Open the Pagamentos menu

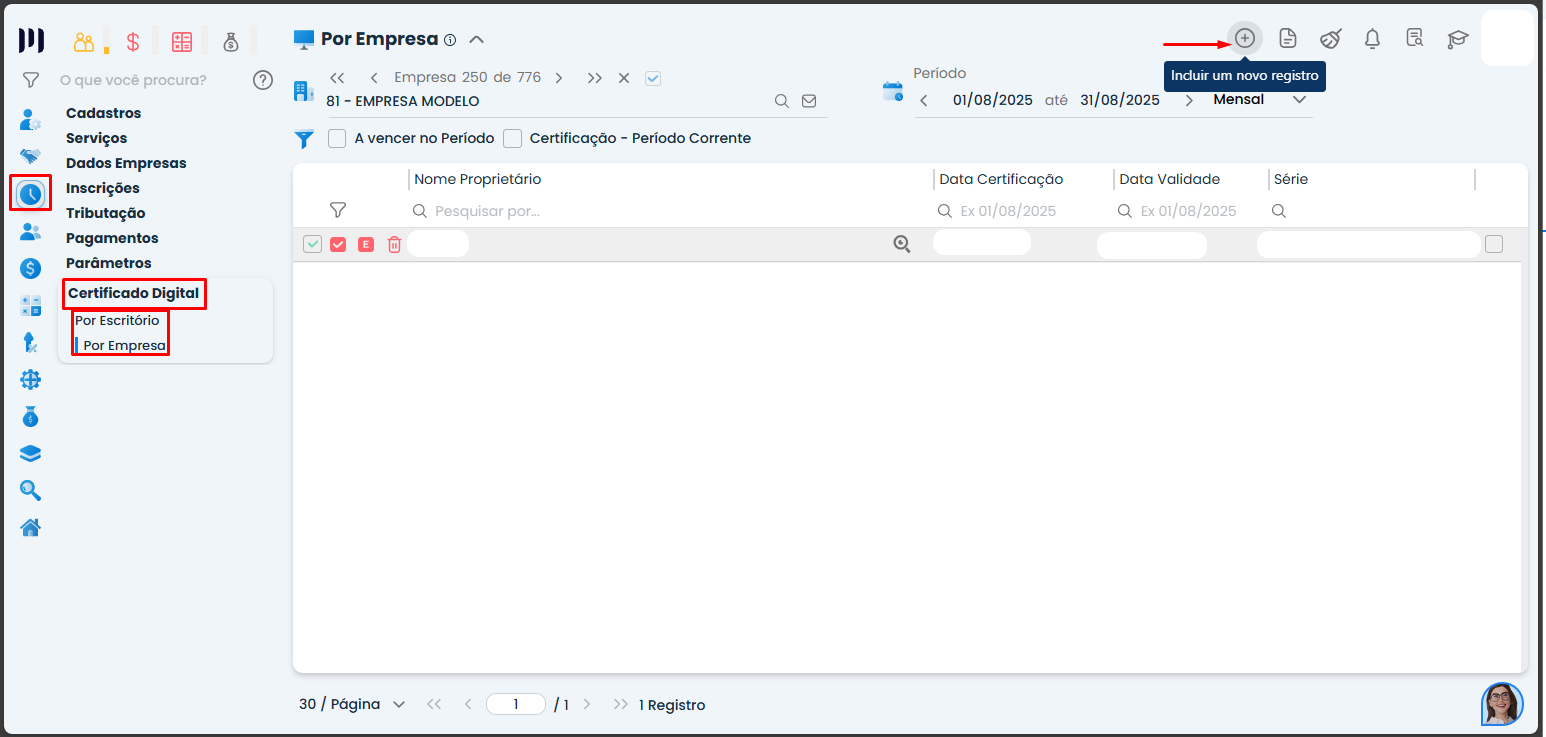pos(112,238)
